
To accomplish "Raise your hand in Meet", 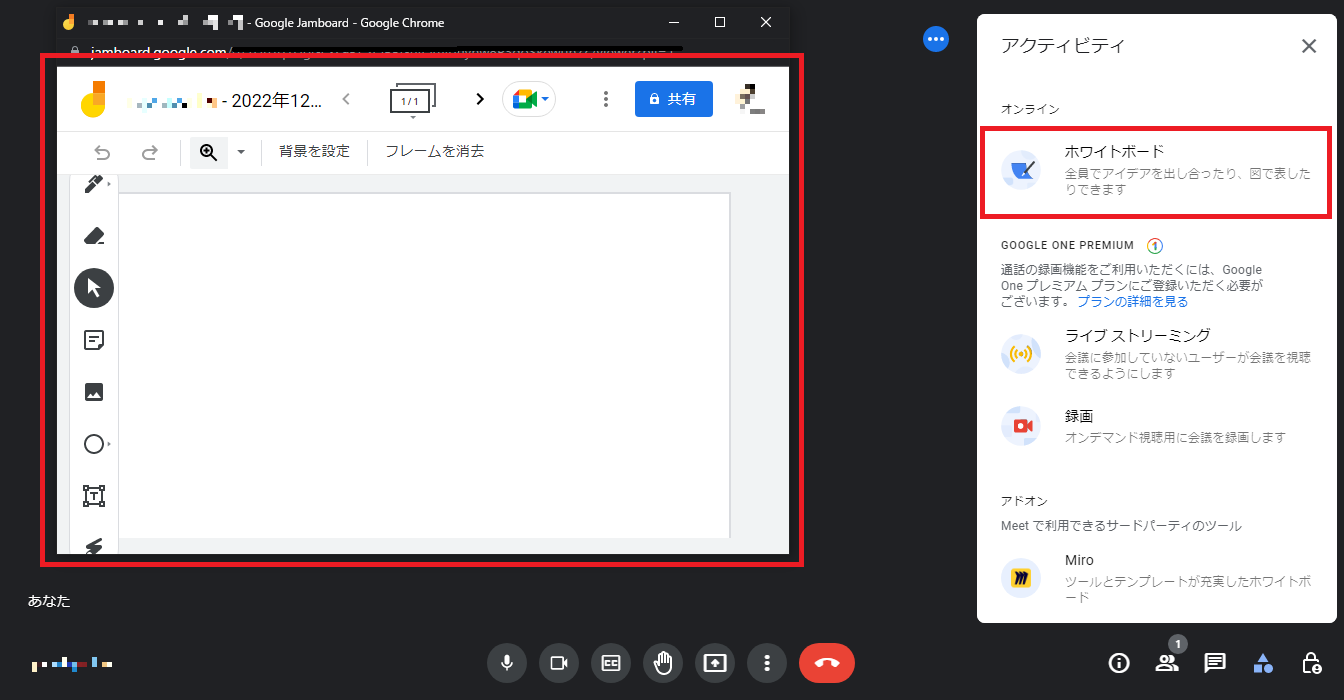I will tap(663, 662).
